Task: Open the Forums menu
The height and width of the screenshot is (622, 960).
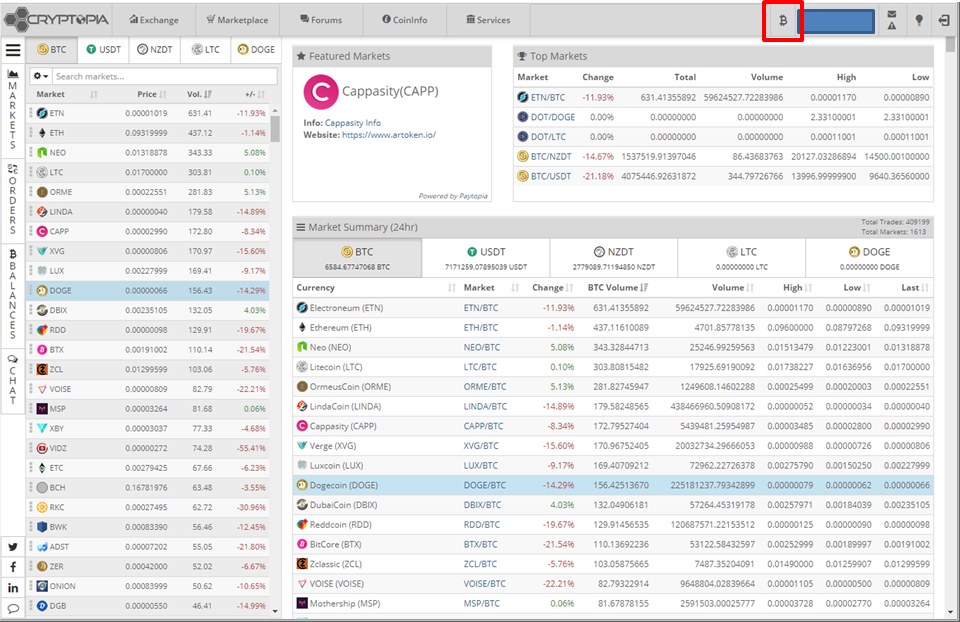Action: [321, 20]
